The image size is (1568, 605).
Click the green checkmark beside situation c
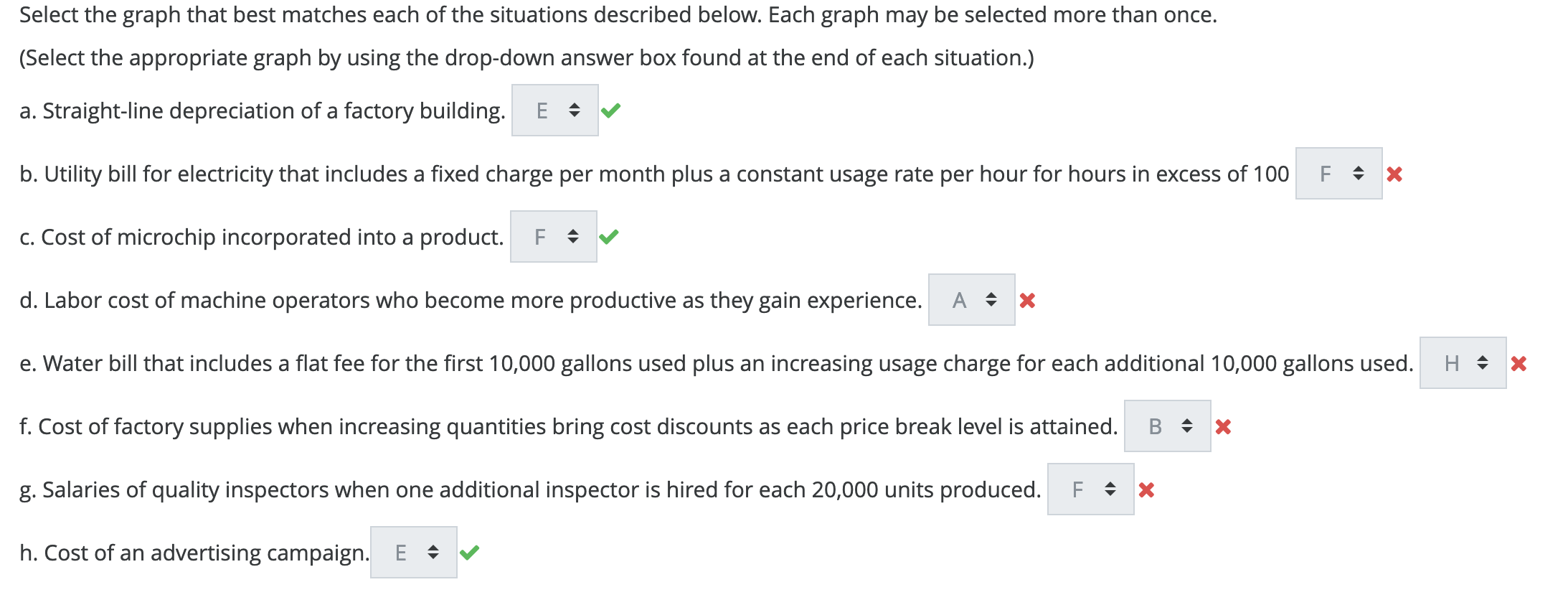pos(610,236)
